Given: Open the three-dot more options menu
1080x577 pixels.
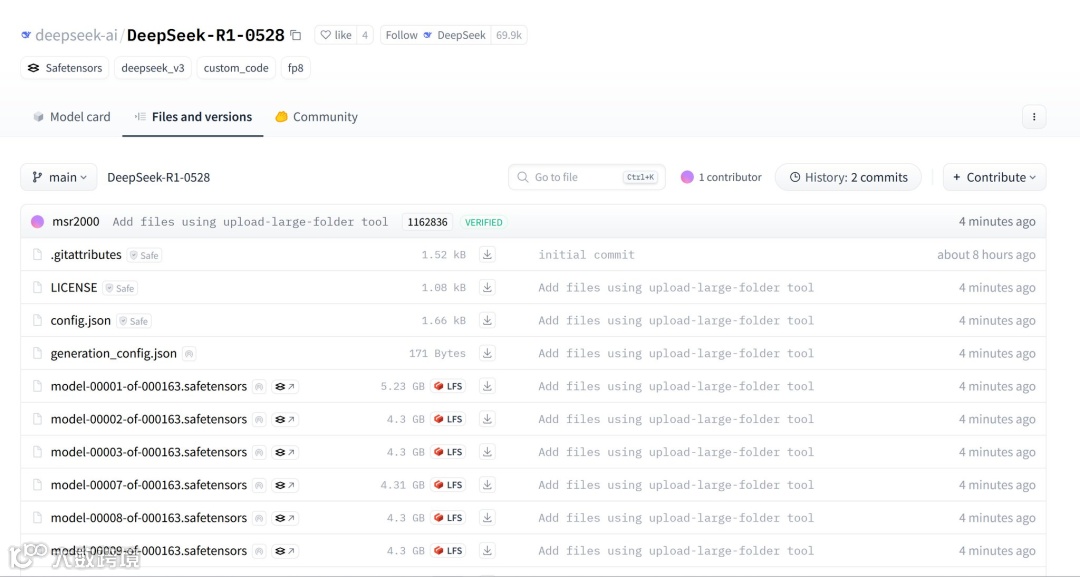Looking at the screenshot, I should tap(1034, 117).
